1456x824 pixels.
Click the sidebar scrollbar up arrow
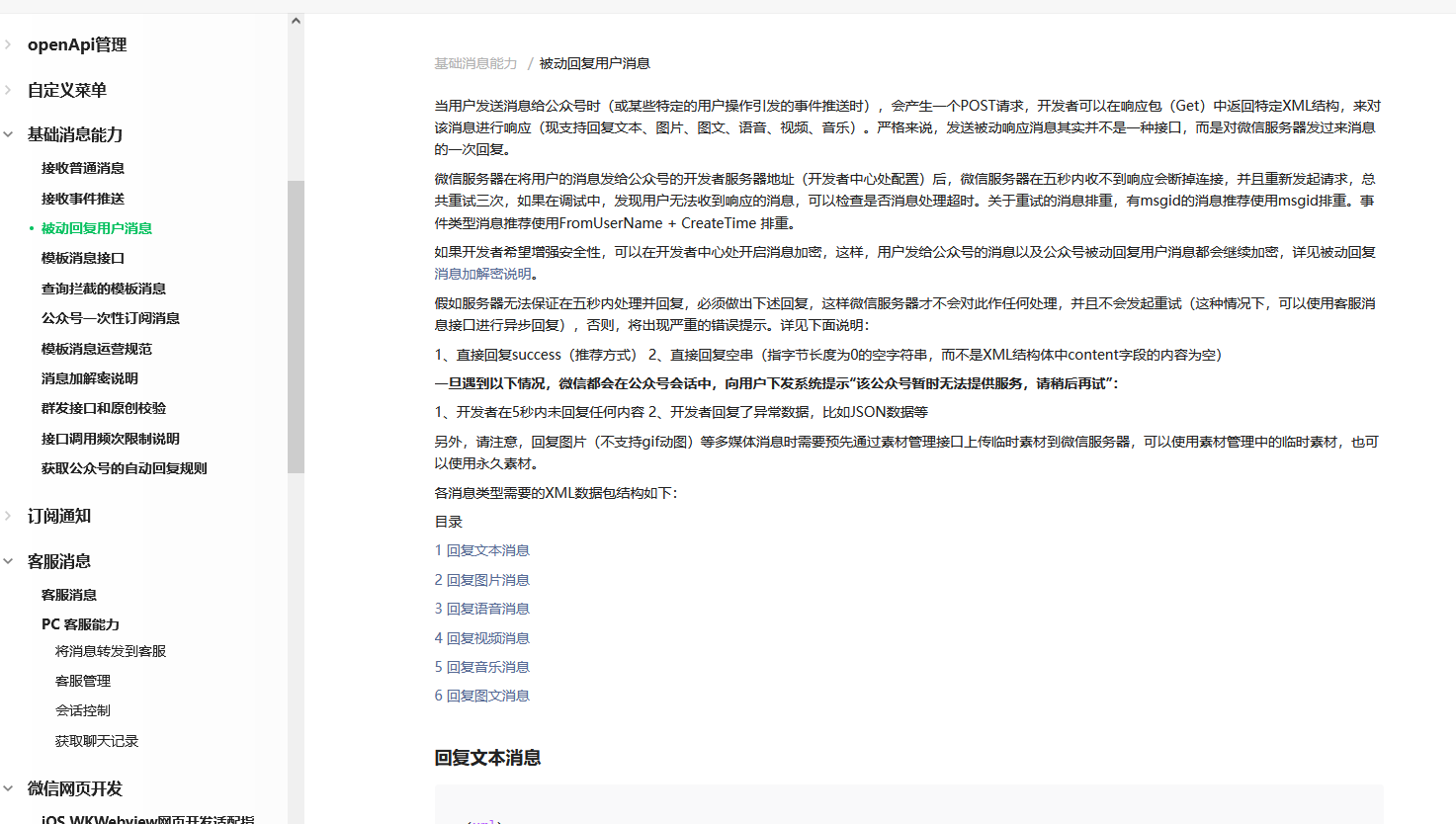pos(296,21)
